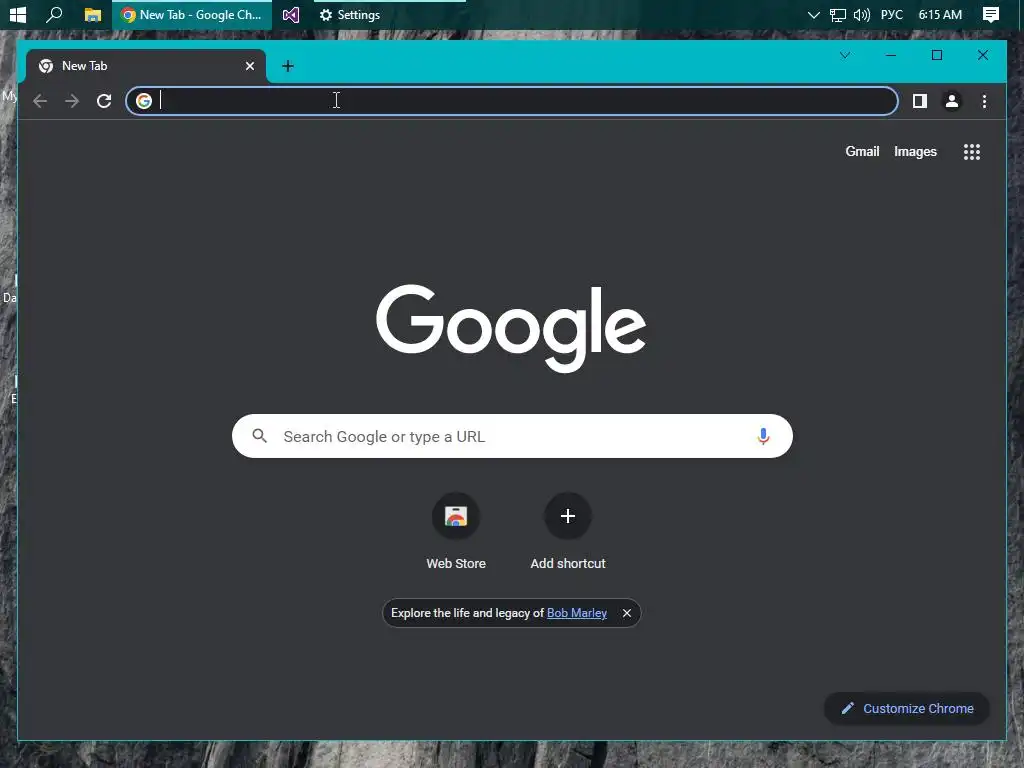Expand the hidden system tray icons
Screen dimensions: 1024x768
[x=814, y=14]
